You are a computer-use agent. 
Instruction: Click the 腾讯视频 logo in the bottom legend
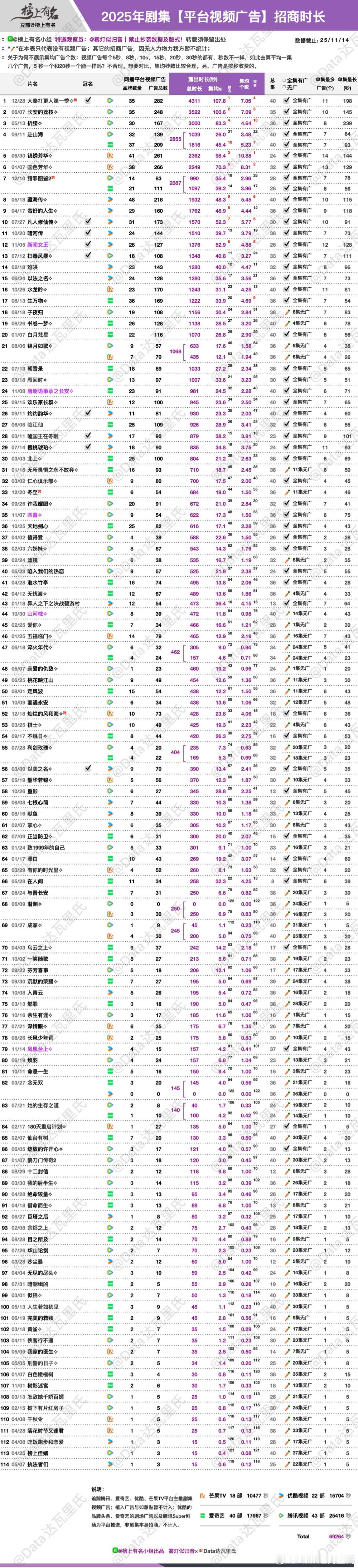[281, 1516]
